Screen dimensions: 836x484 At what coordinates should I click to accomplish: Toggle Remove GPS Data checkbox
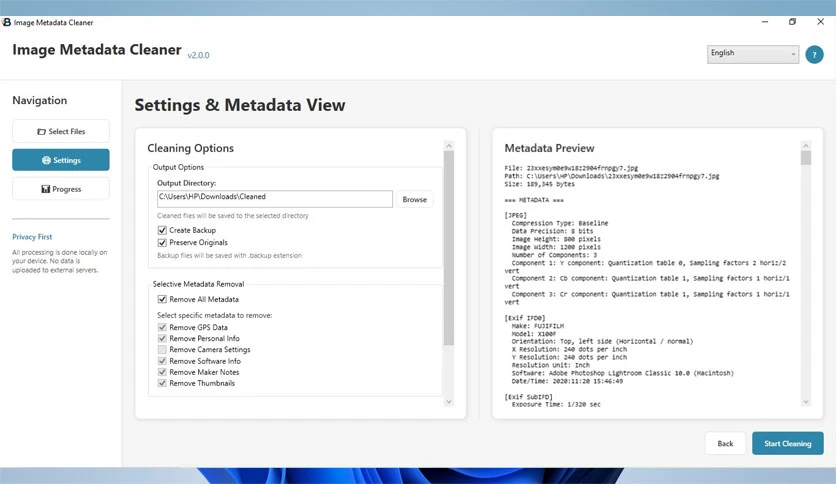tap(162, 327)
